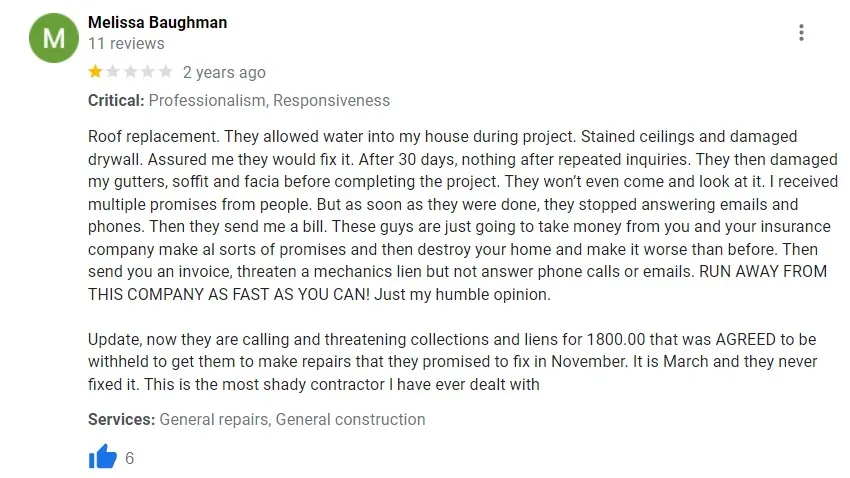The image size is (850, 478).
Task: Click the '2 years ago' timestamp
Action: coord(224,72)
